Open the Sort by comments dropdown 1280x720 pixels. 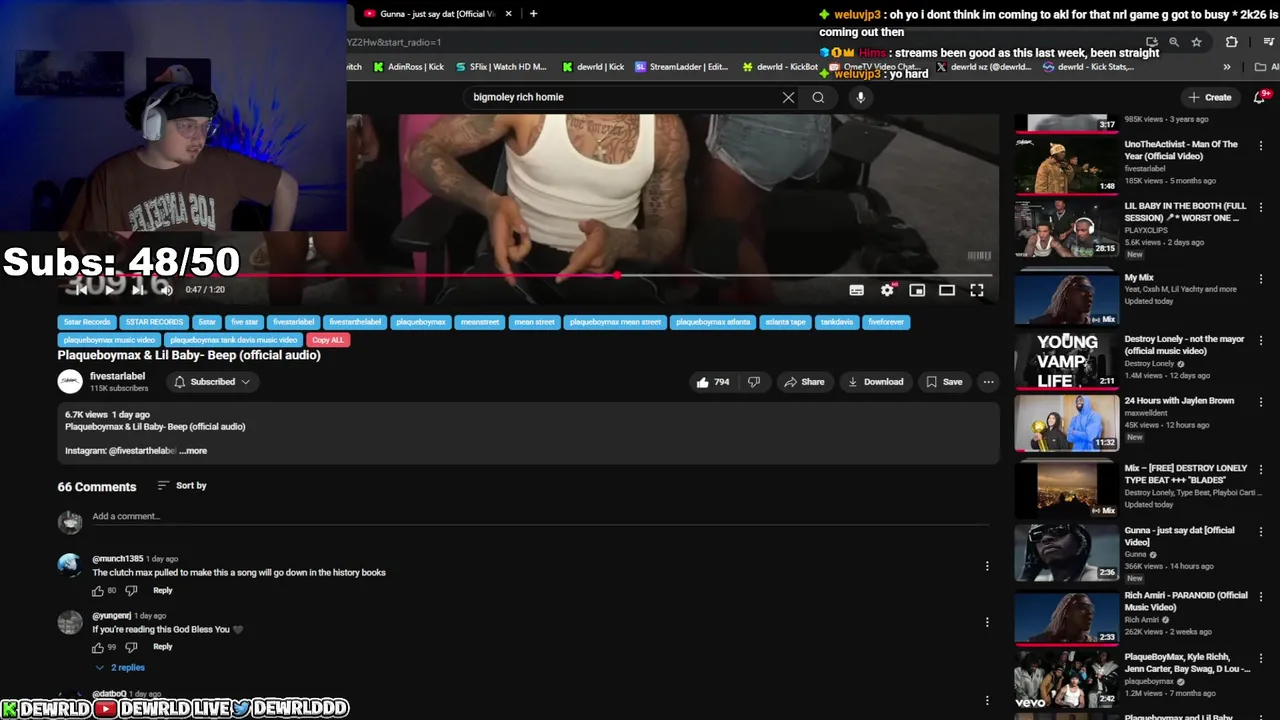click(182, 486)
